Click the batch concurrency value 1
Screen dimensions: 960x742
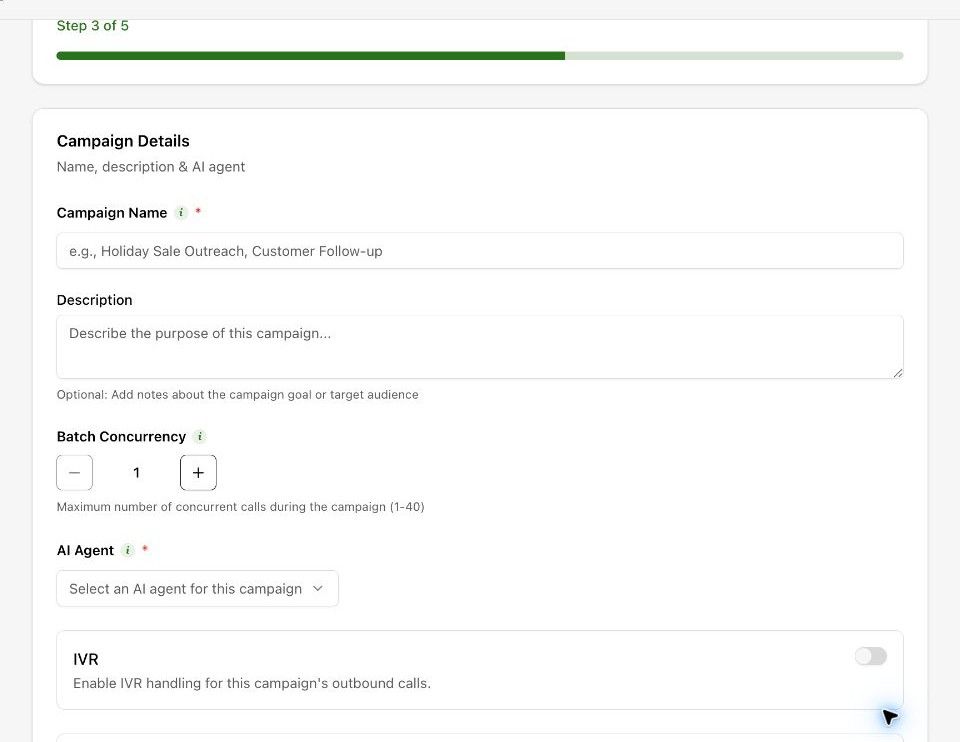[137, 473]
